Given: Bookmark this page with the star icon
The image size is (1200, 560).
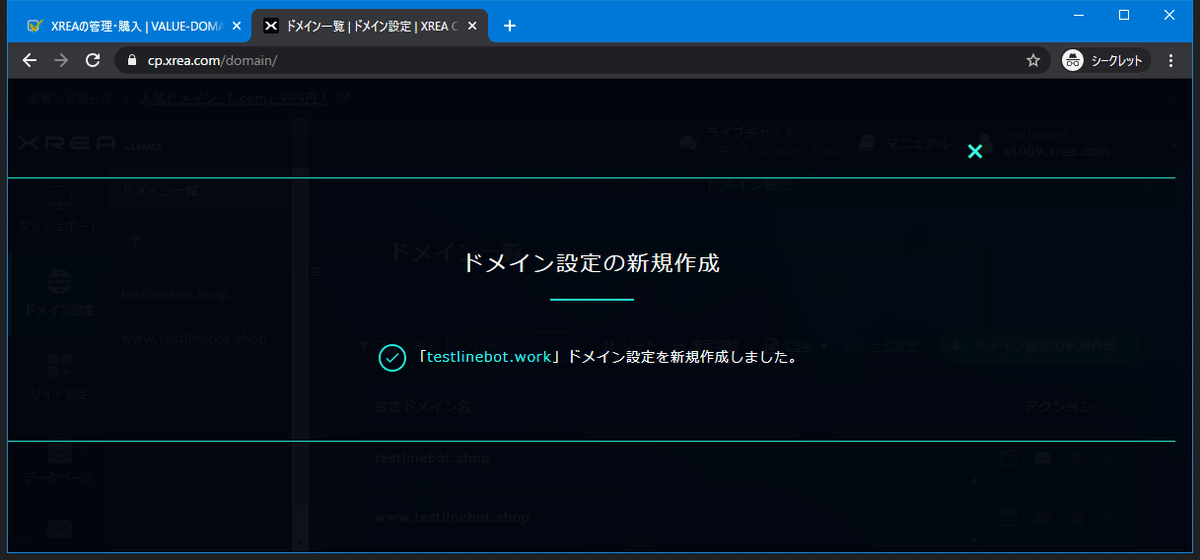Looking at the screenshot, I should pos(1033,60).
